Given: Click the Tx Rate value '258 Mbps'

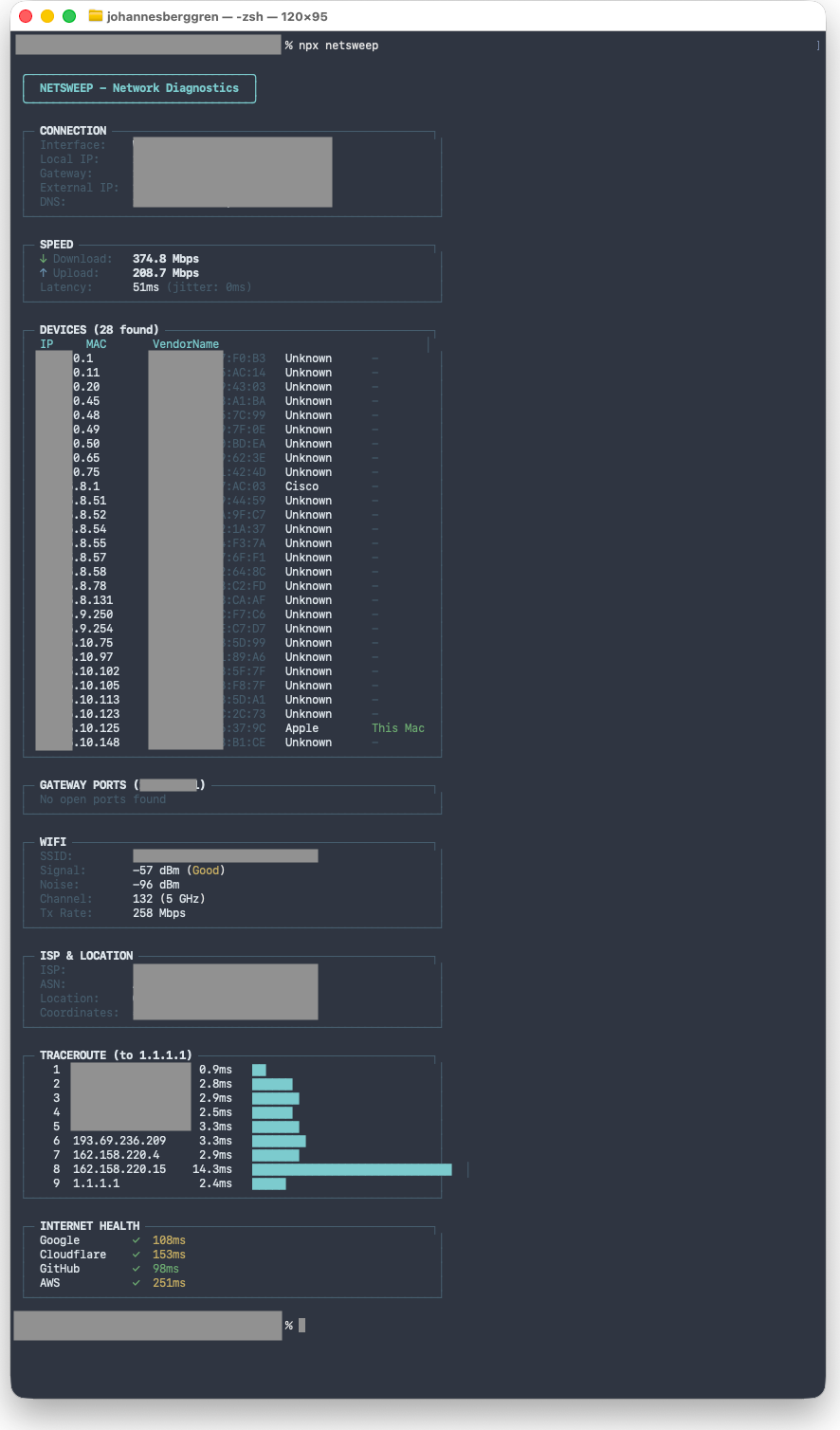Looking at the screenshot, I should pyautogui.click(x=159, y=913).
